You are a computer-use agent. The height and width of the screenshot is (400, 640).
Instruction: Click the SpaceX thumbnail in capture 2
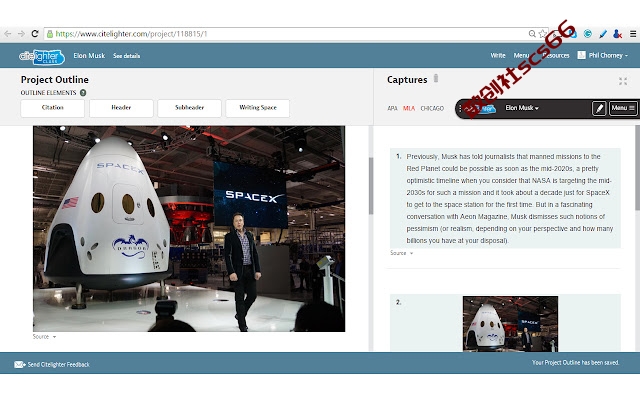pyautogui.click(x=510, y=324)
